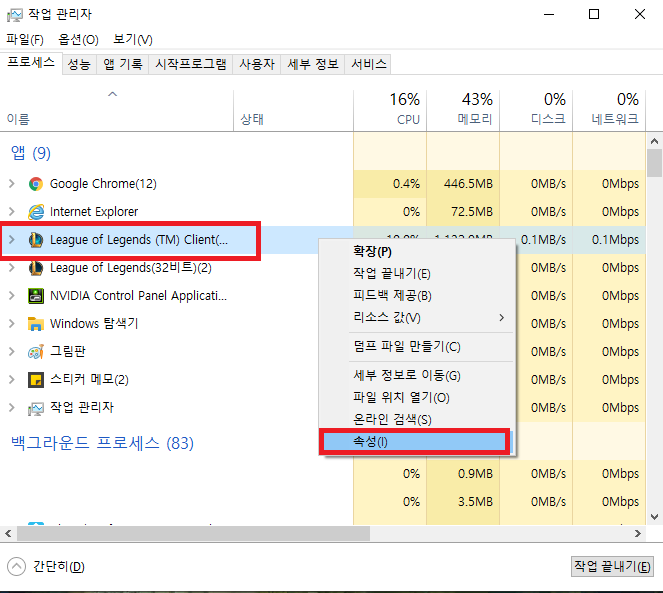This screenshot has width=663, height=593.
Task: Click the horizontal scrollbar thumb
Action: tap(193, 534)
